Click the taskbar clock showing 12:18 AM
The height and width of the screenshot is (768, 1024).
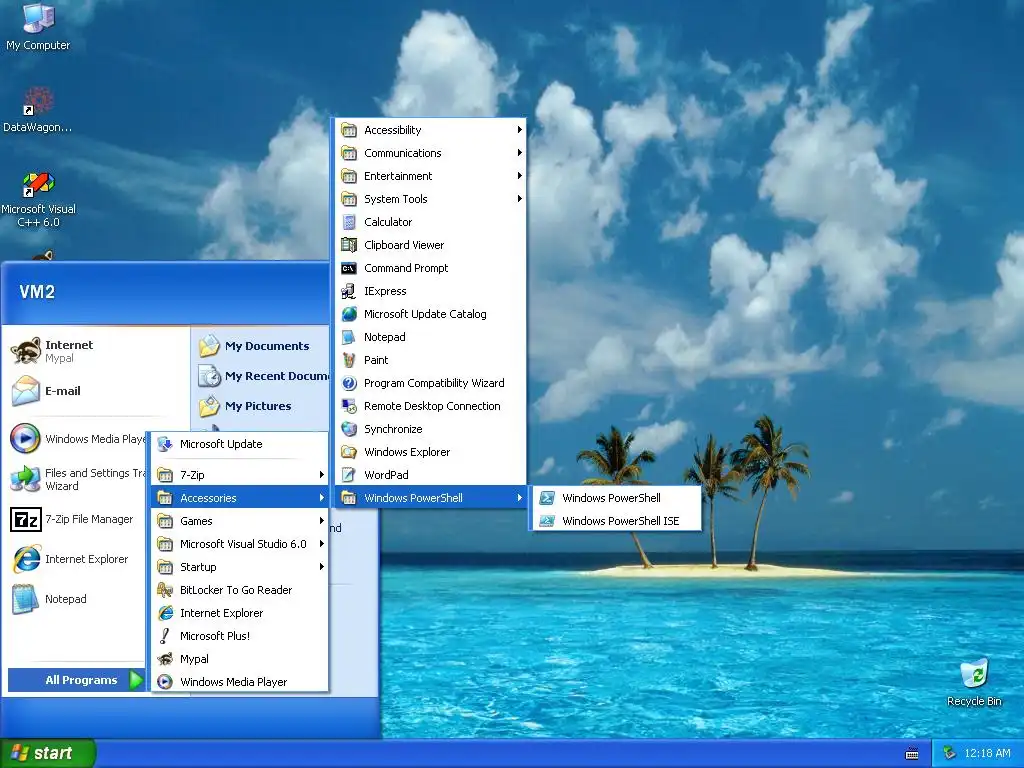987,753
